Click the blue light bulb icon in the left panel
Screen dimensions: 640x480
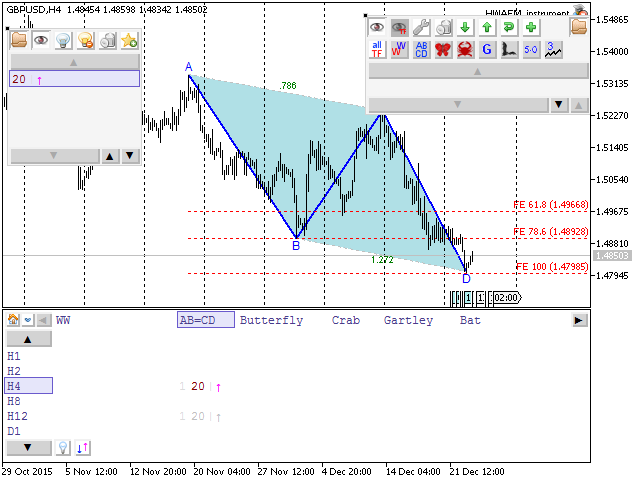(x=63, y=40)
